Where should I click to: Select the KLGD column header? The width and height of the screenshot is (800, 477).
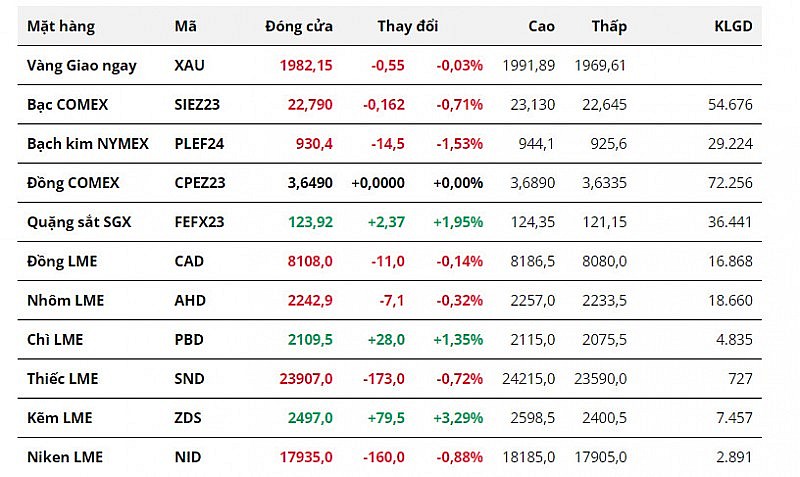coord(734,26)
